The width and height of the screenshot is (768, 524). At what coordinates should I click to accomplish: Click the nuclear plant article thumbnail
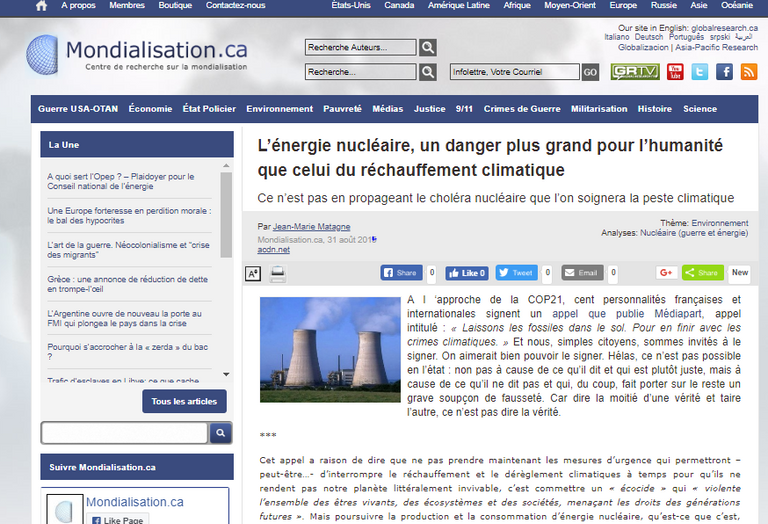pos(329,349)
